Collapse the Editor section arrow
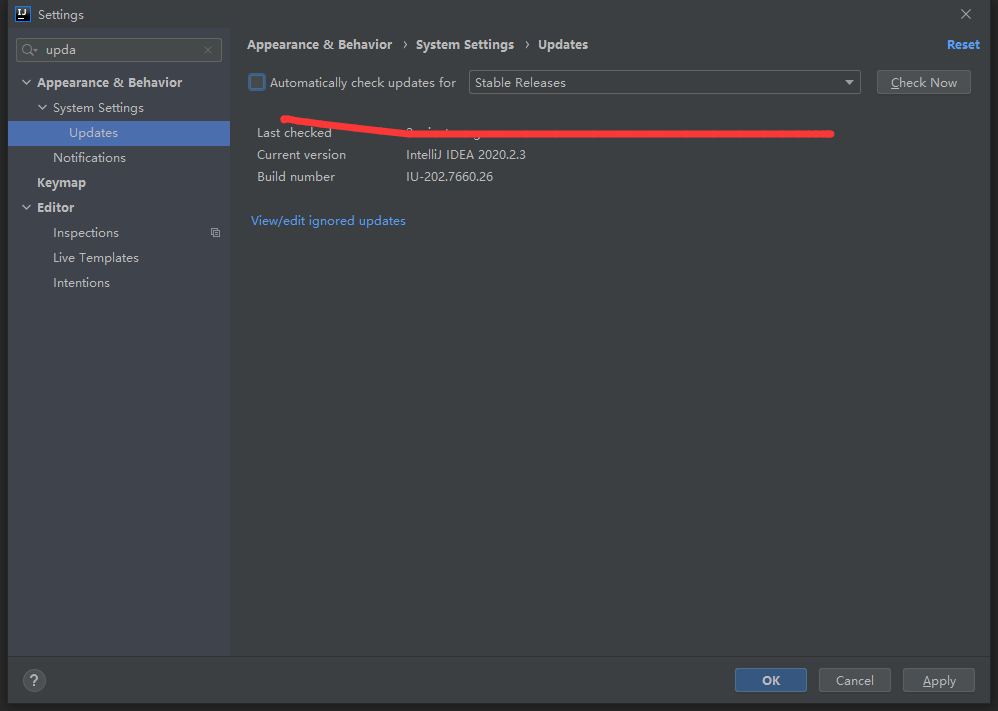This screenshot has width=998, height=711. [26, 208]
